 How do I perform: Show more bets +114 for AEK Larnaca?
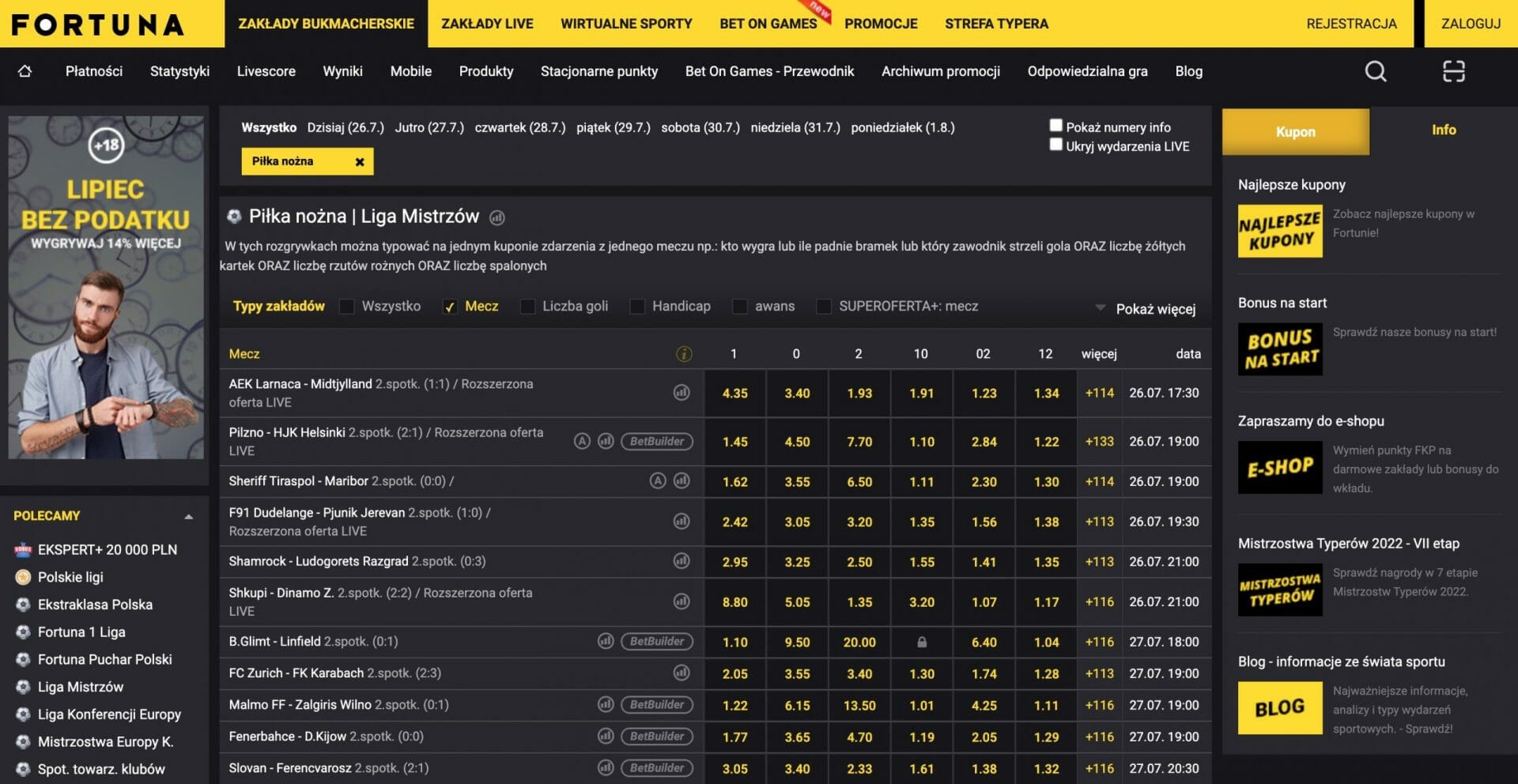click(x=1100, y=393)
